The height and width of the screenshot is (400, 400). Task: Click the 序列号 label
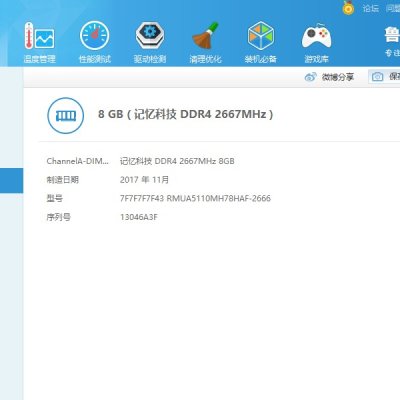tap(59, 217)
